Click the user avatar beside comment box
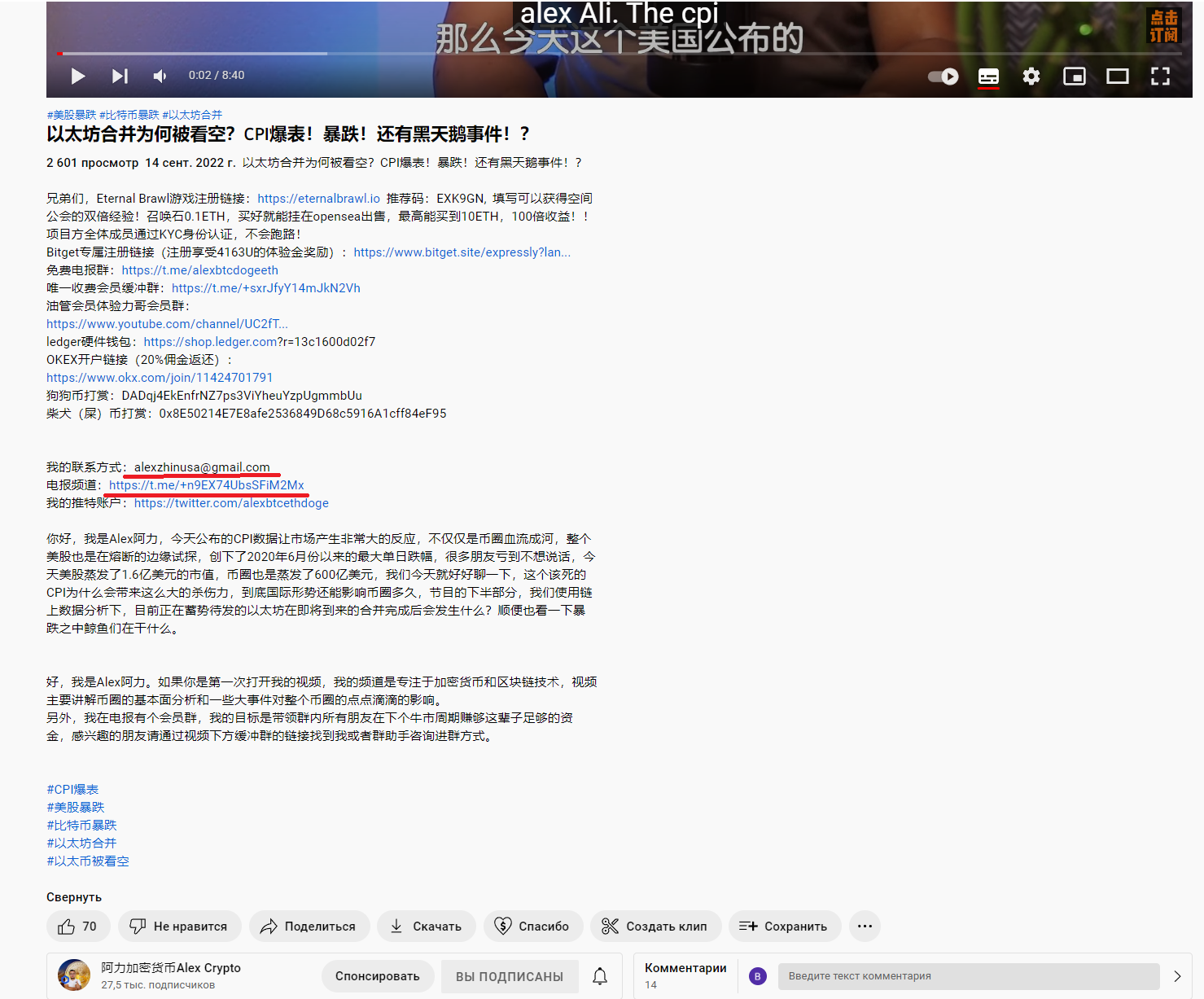Screen dimensions: 1204x999 click(x=758, y=976)
